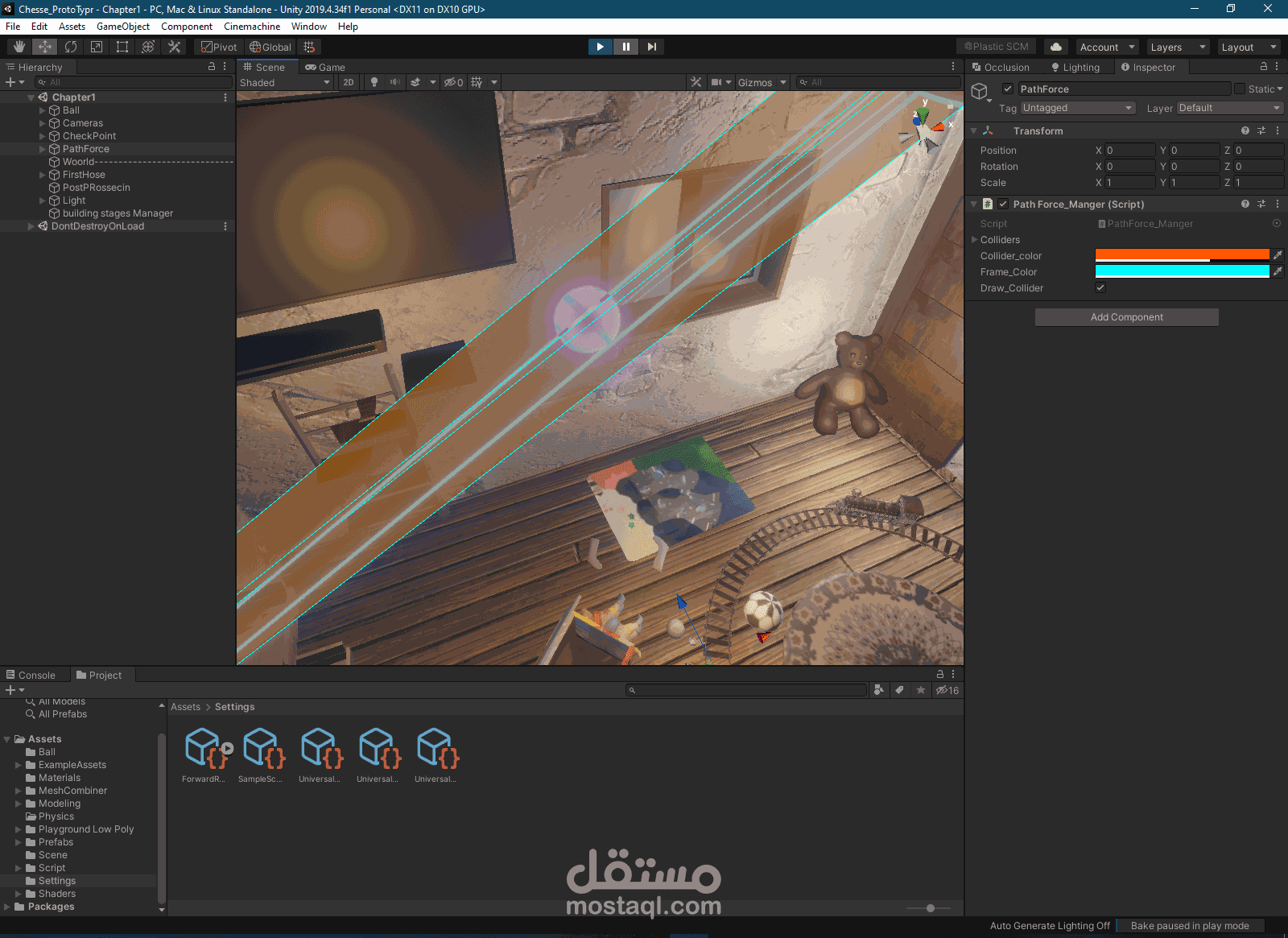Open the Layers dropdown

1178,47
